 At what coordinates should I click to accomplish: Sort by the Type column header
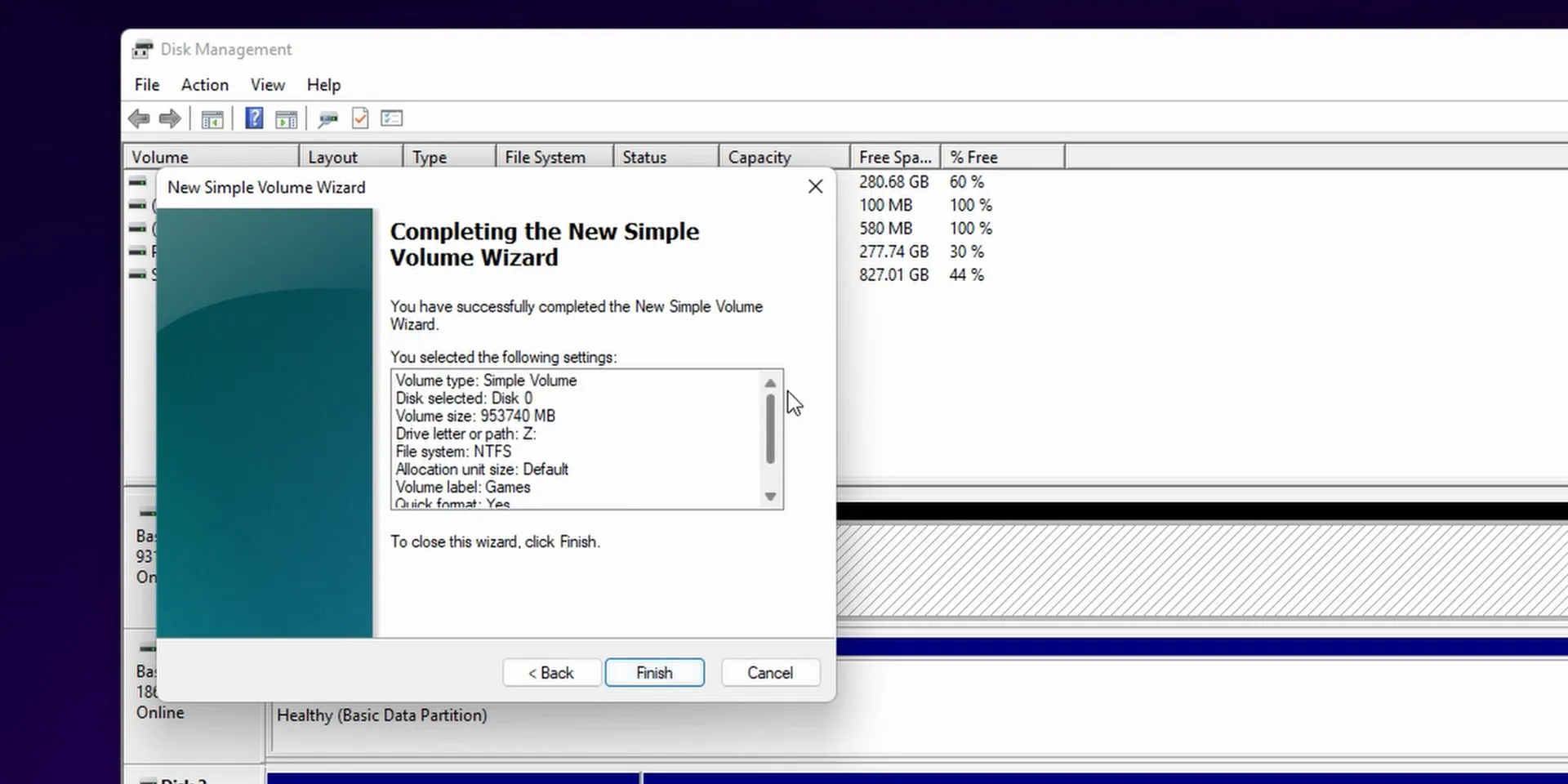449,157
